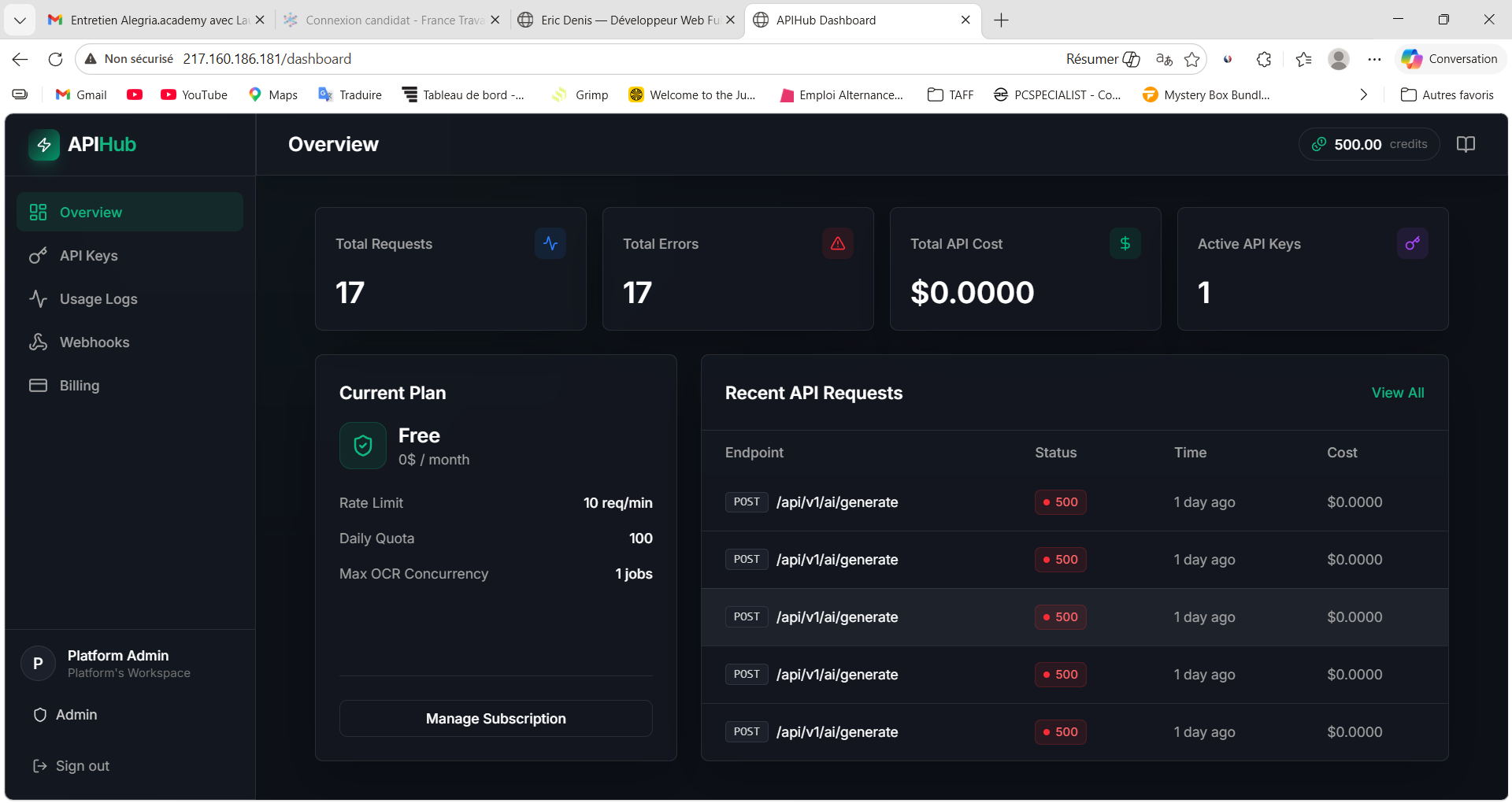Open PCSPECIALIST bookmark
Image resolution: width=1512 pixels, height=803 pixels.
click(1057, 94)
